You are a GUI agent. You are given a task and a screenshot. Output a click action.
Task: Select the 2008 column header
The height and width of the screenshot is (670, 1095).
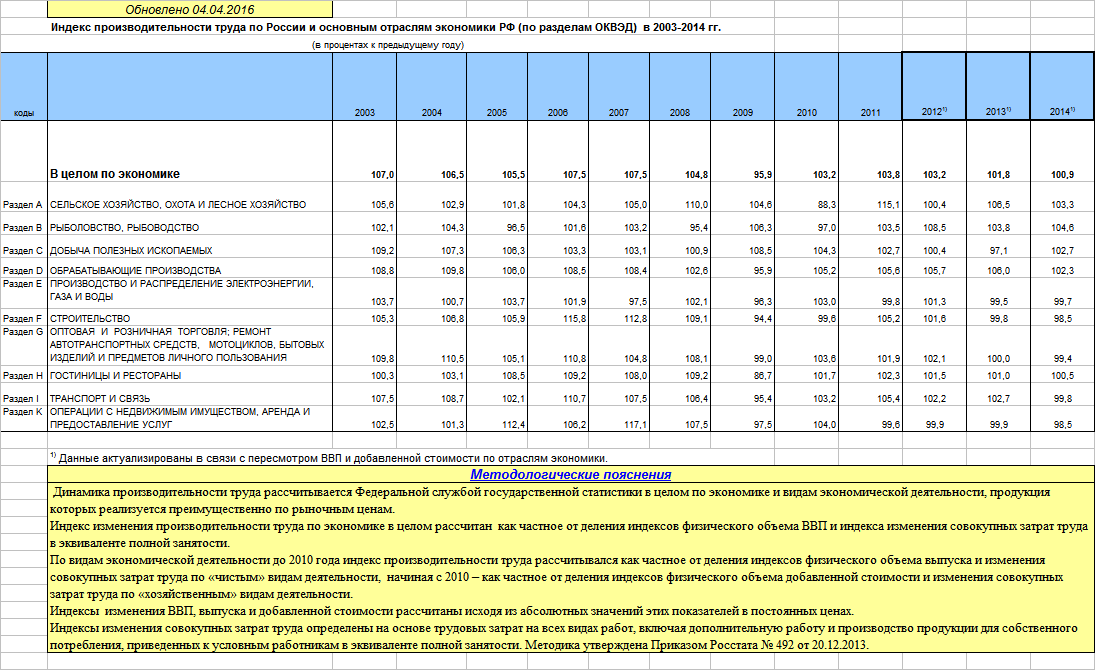pyautogui.click(x=679, y=87)
